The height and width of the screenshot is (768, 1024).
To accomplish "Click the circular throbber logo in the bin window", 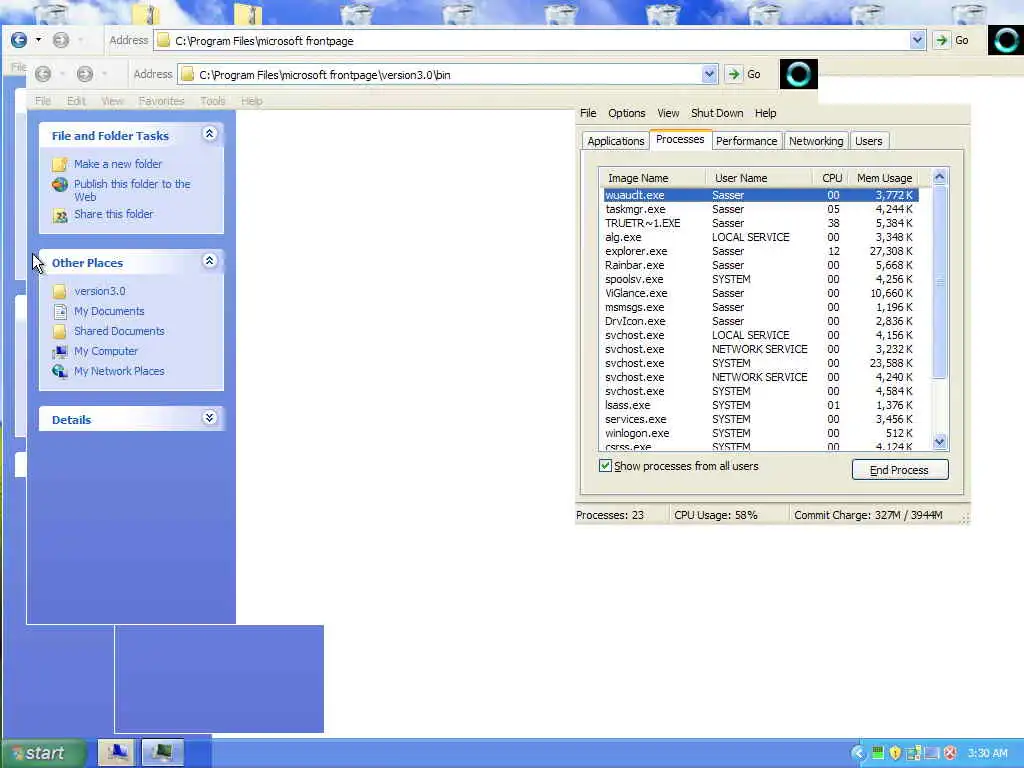I will [799, 74].
